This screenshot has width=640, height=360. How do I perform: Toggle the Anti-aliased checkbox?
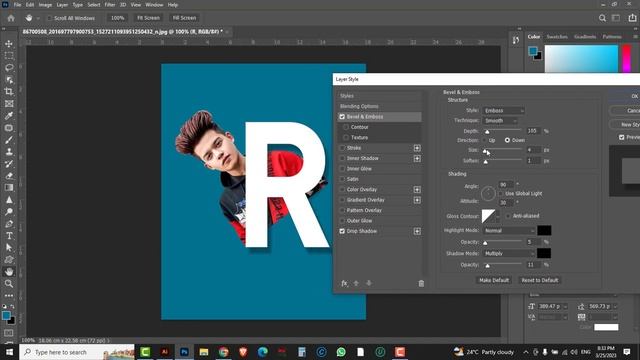(x=508, y=216)
